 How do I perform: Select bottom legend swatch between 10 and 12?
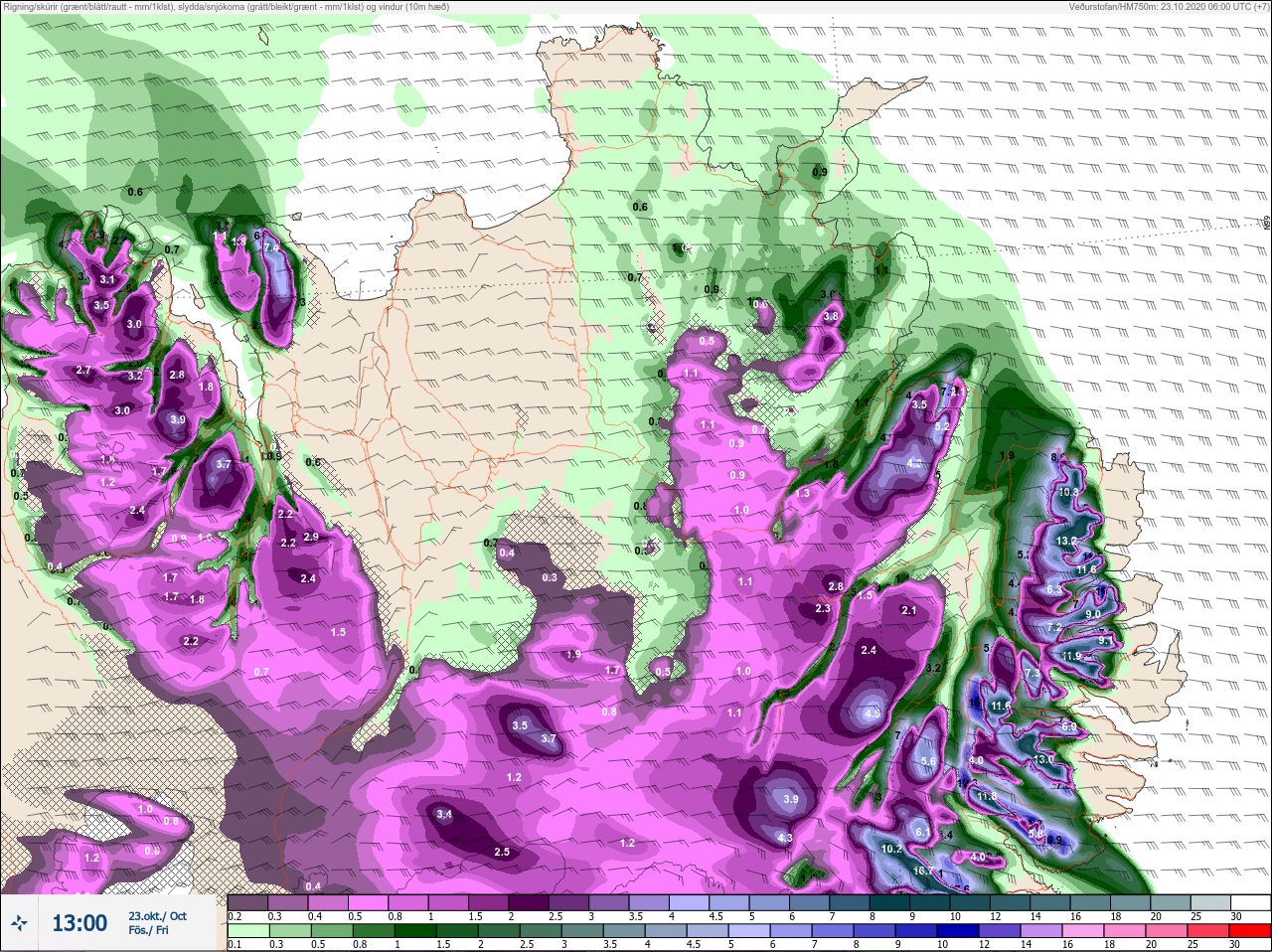pos(958,931)
